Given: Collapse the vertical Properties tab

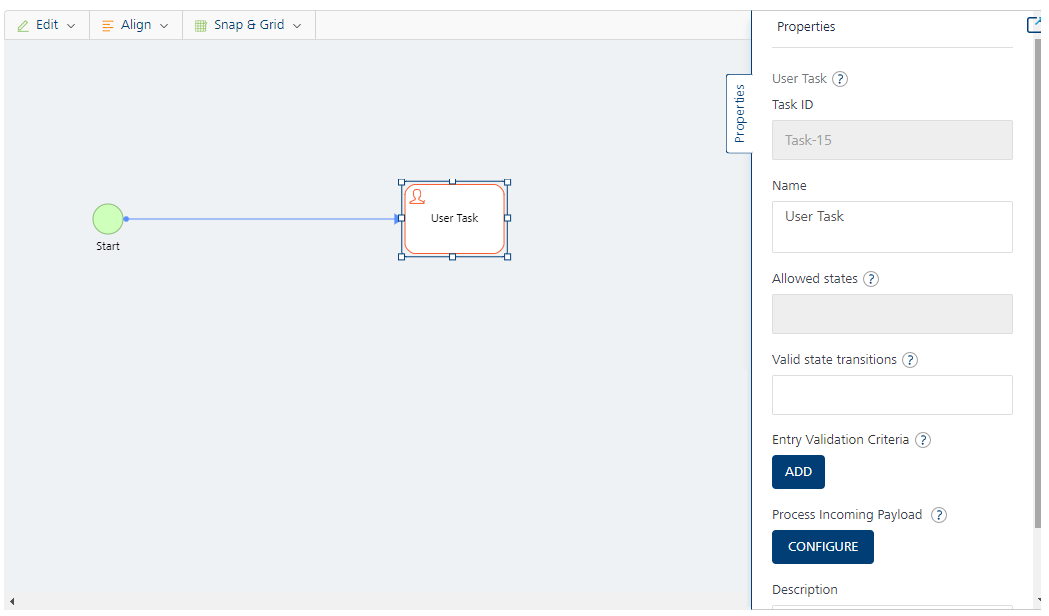Looking at the screenshot, I should (739, 113).
